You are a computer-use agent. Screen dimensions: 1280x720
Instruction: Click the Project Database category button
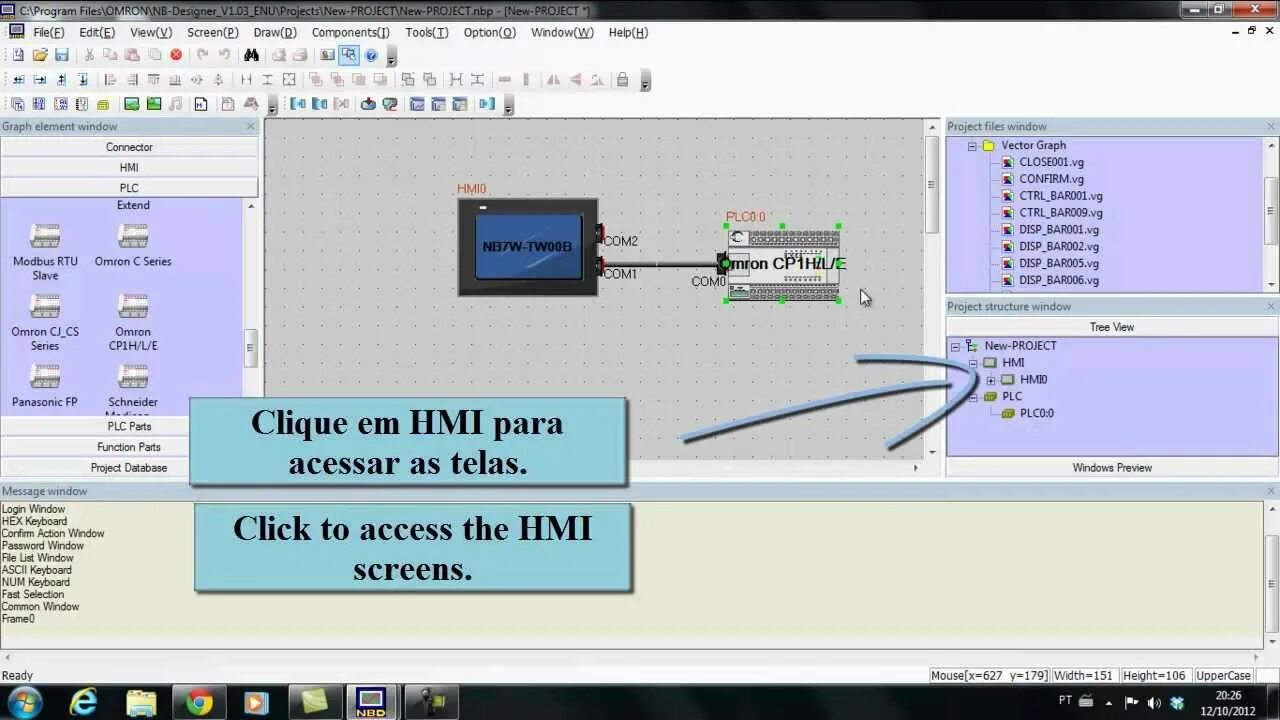(x=129, y=467)
